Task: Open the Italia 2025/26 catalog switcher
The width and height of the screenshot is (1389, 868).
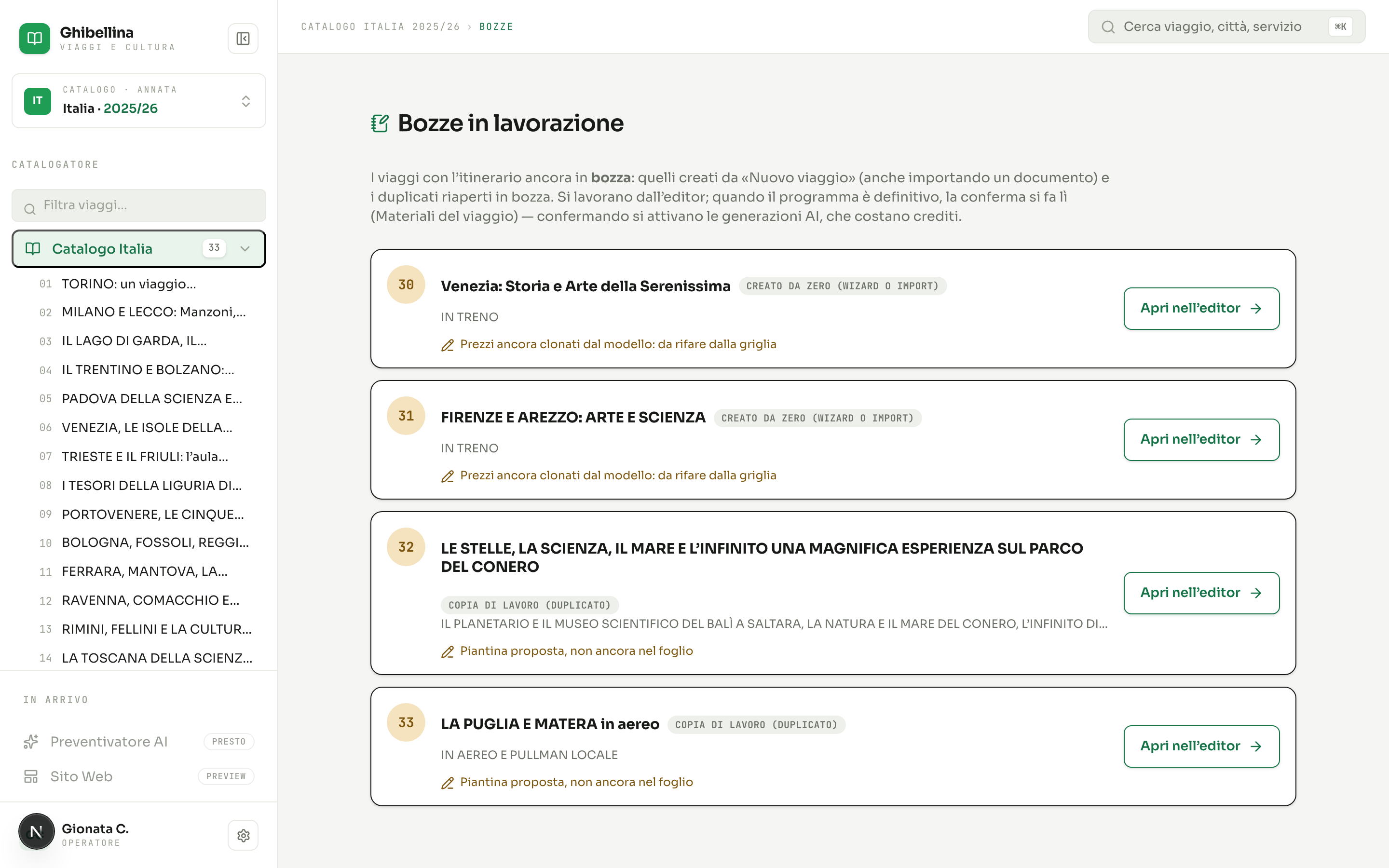Action: coord(139,100)
